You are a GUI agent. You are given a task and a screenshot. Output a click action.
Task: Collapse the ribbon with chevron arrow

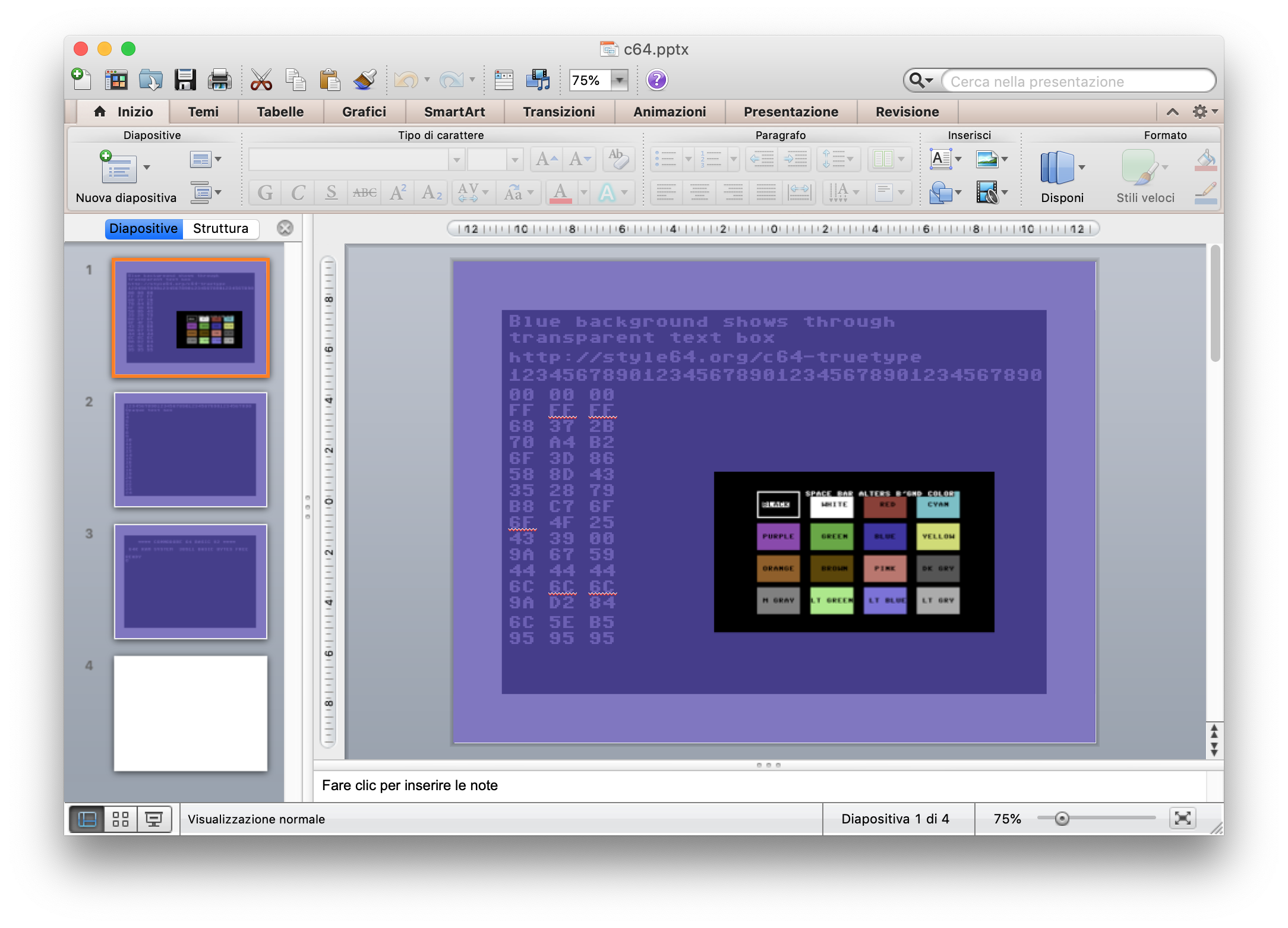pos(1173,112)
